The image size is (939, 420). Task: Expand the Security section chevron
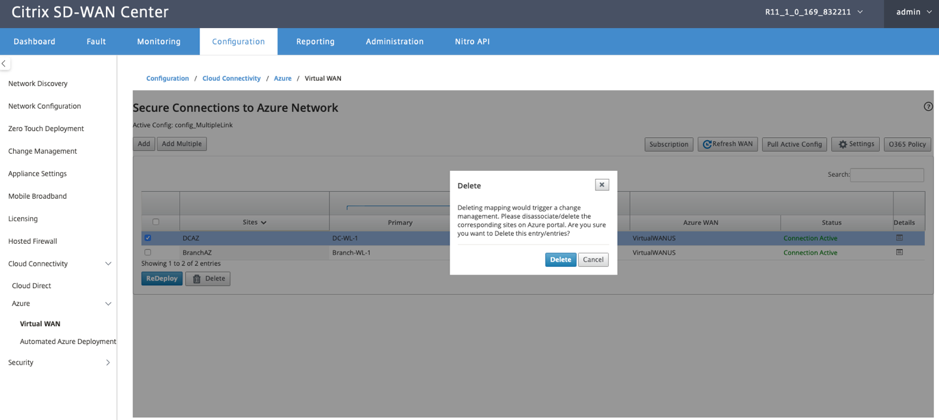pos(108,362)
